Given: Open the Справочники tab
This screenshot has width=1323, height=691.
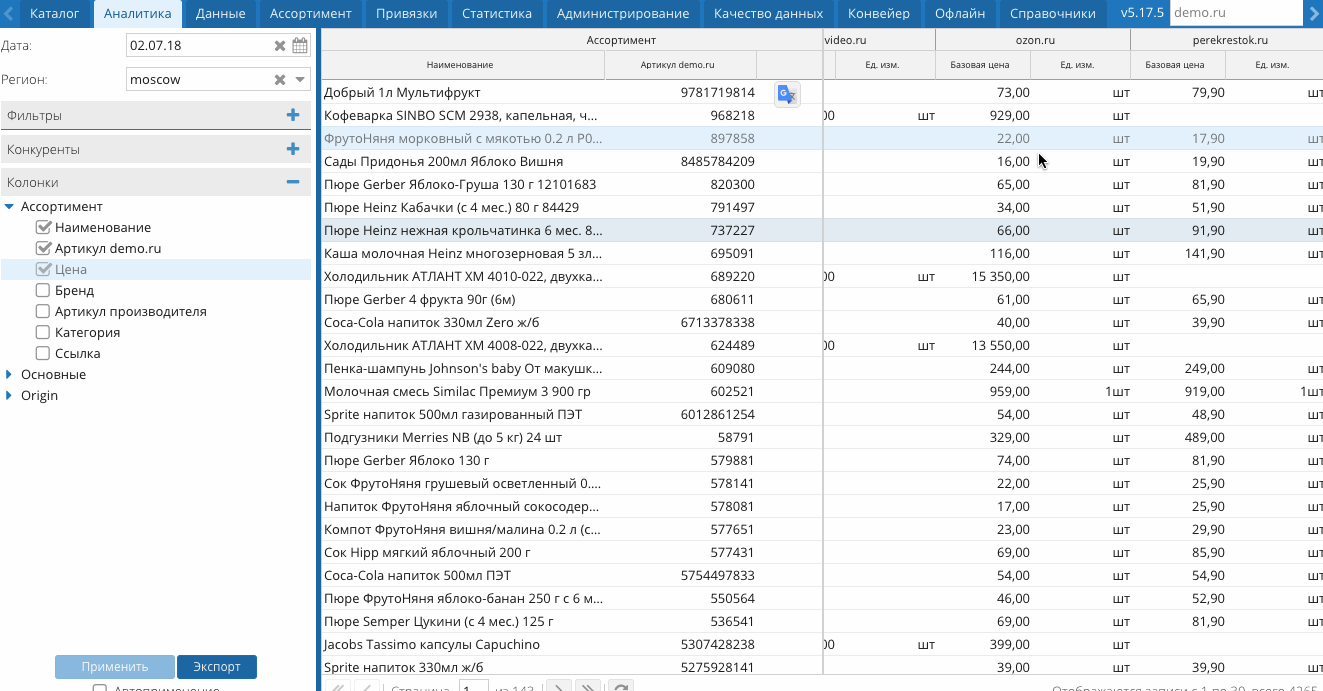Looking at the screenshot, I should point(1053,14).
